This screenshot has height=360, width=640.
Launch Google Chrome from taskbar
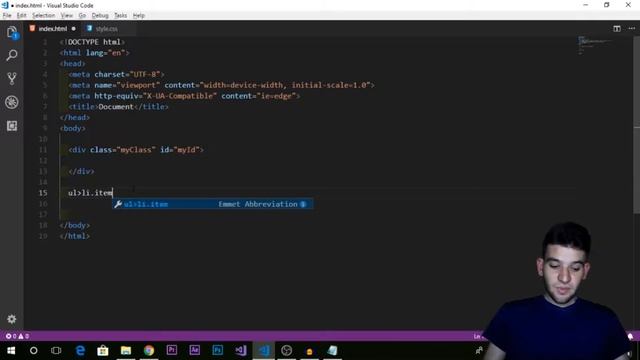point(149,351)
